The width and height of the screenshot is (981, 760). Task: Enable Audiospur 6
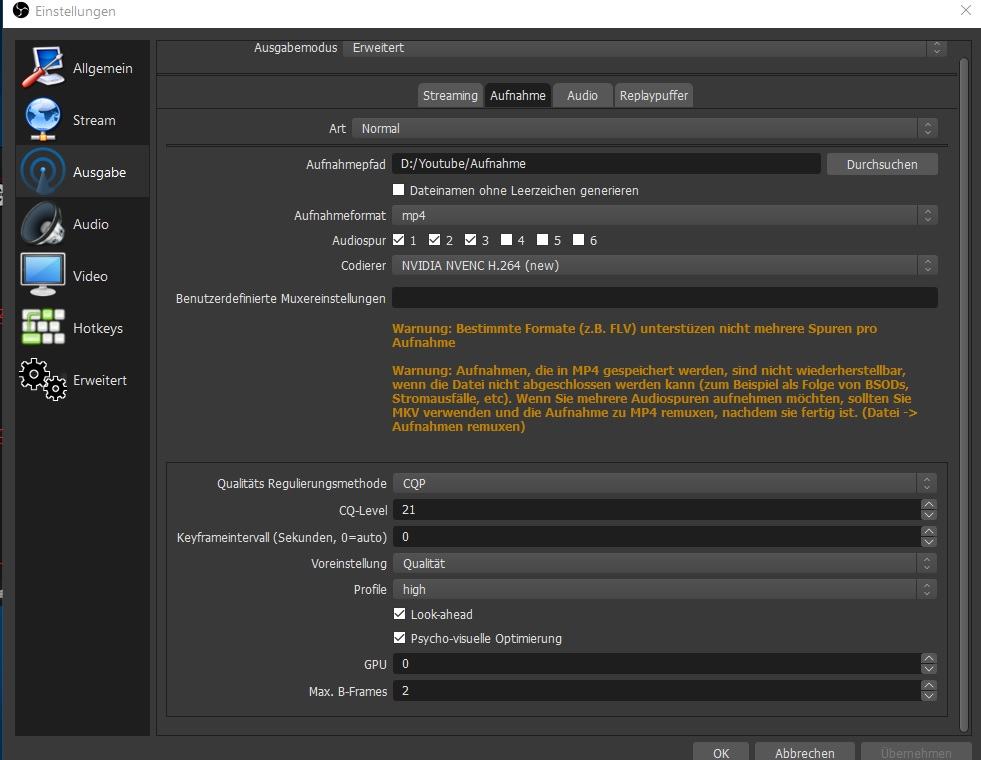pos(579,240)
